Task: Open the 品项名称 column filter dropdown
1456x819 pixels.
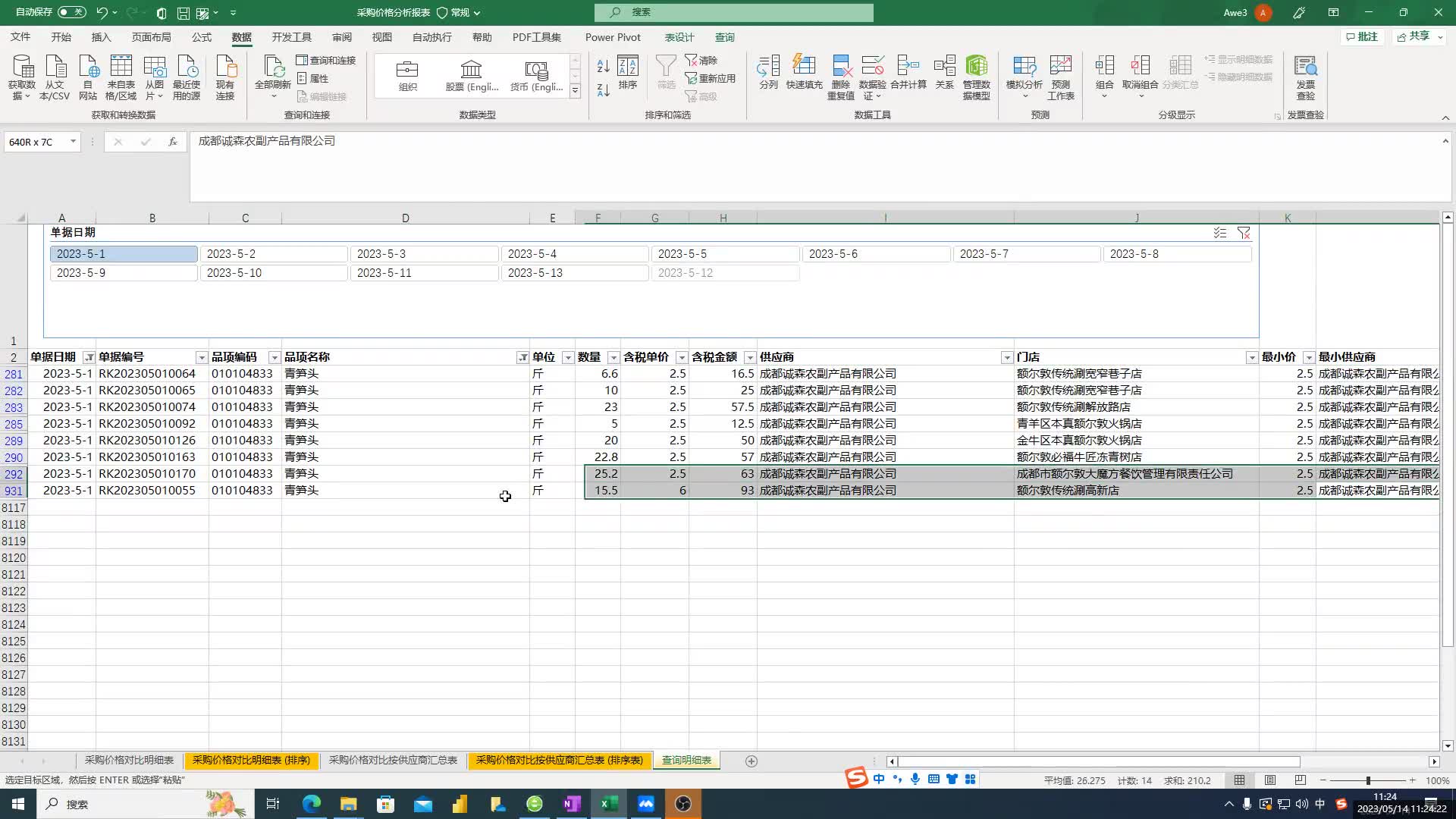Action: click(522, 358)
